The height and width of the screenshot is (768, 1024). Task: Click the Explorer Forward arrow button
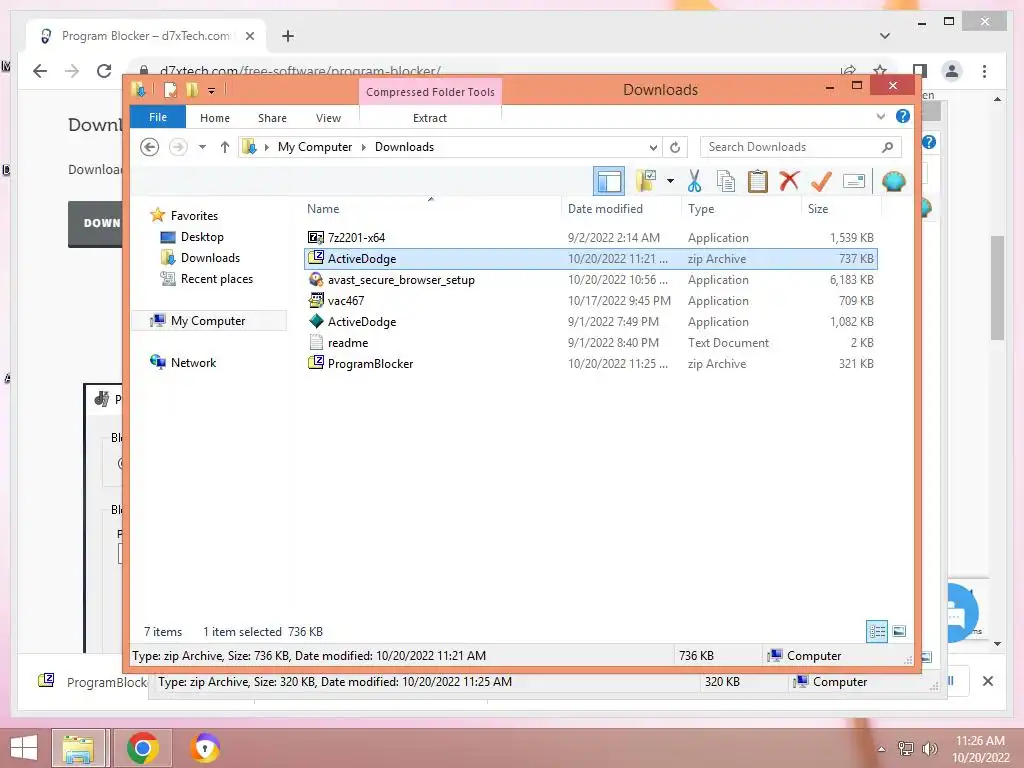click(178, 147)
